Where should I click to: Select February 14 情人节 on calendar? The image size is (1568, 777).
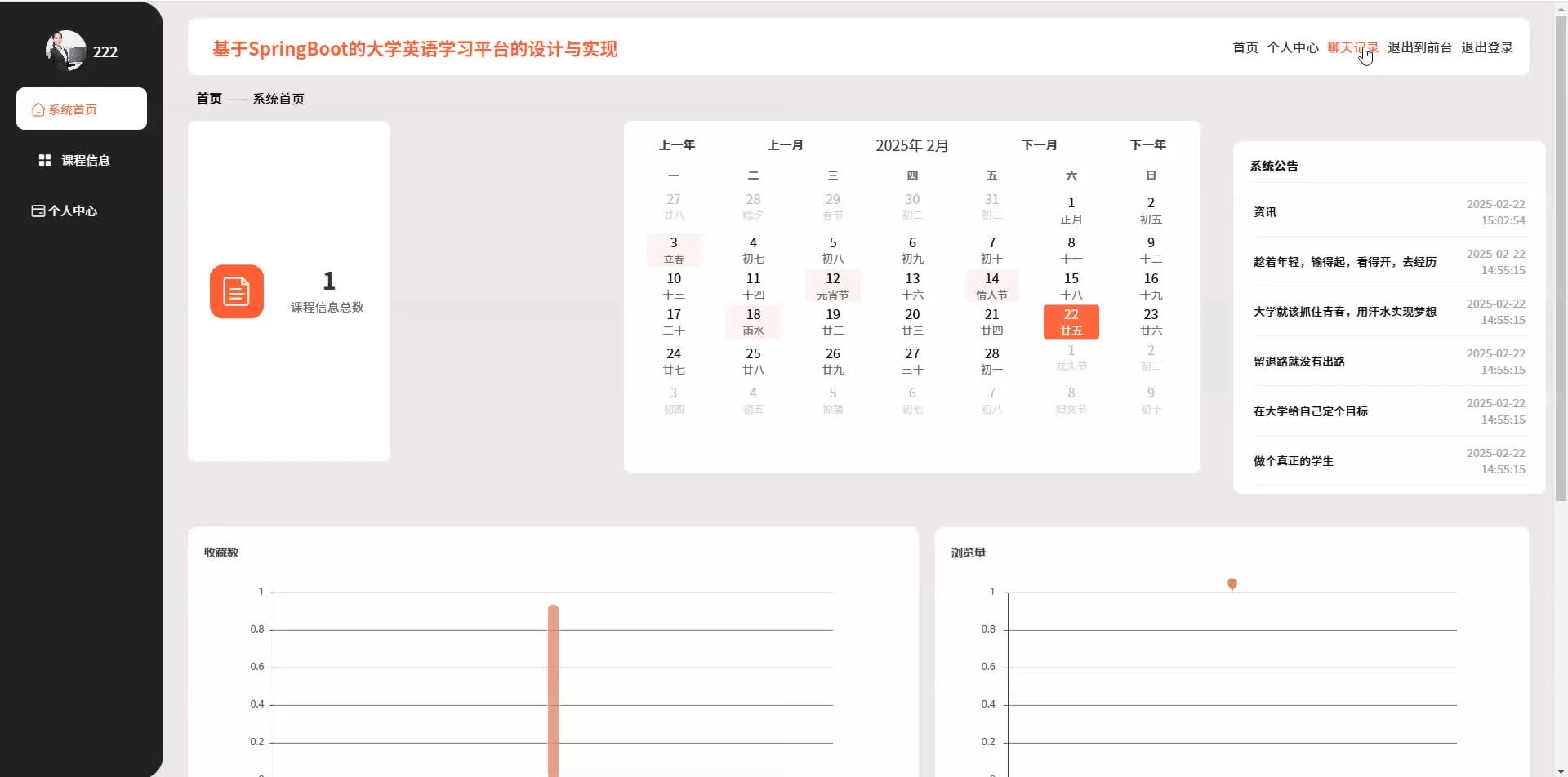[992, 286]
